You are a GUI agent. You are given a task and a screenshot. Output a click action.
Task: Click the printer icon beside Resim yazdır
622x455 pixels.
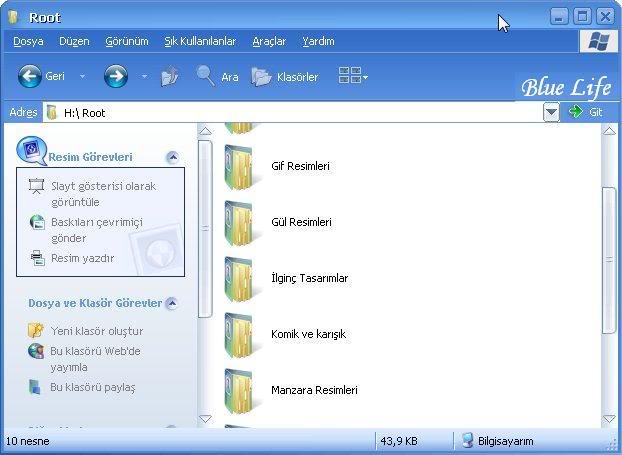tap(38, 258)
